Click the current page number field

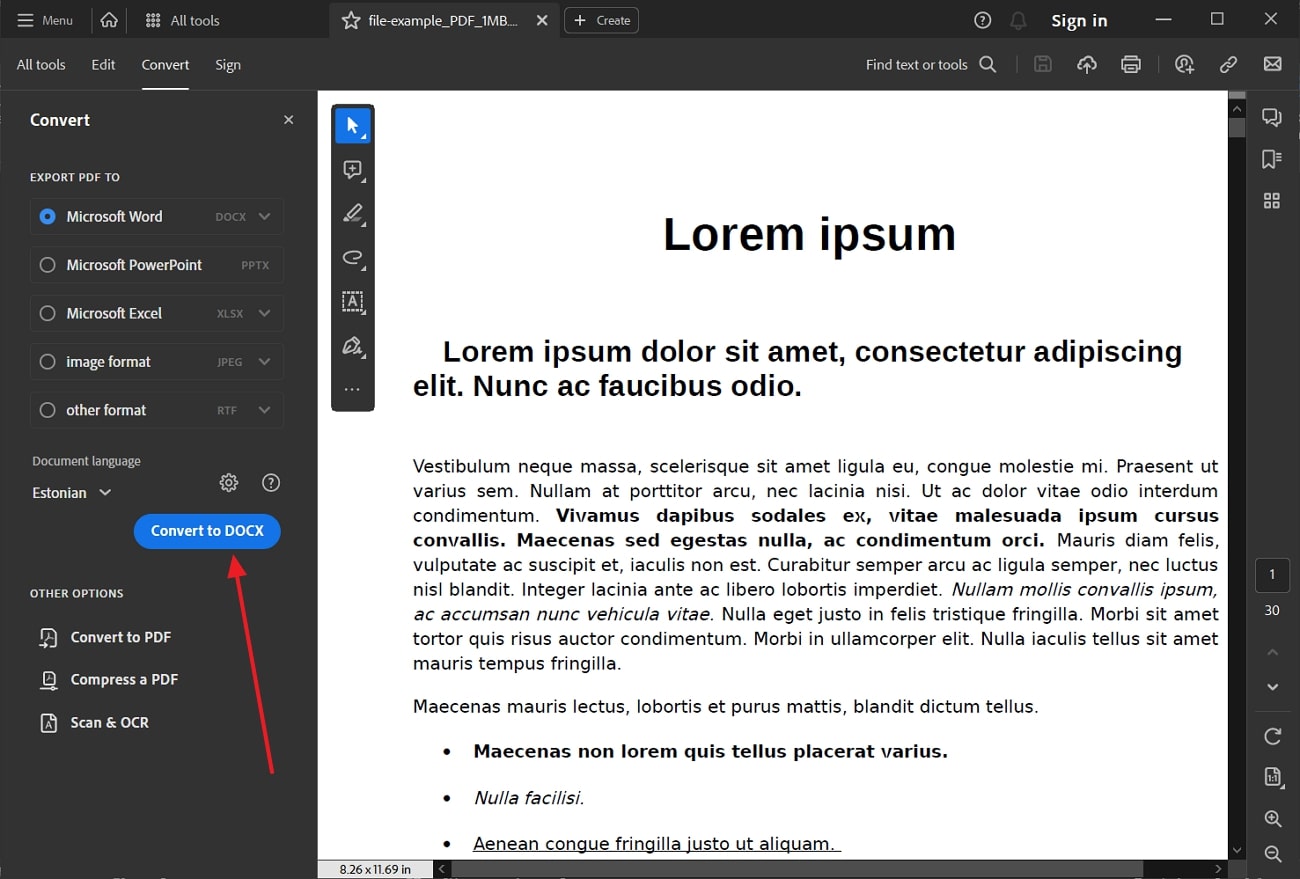click(1272, 575)
